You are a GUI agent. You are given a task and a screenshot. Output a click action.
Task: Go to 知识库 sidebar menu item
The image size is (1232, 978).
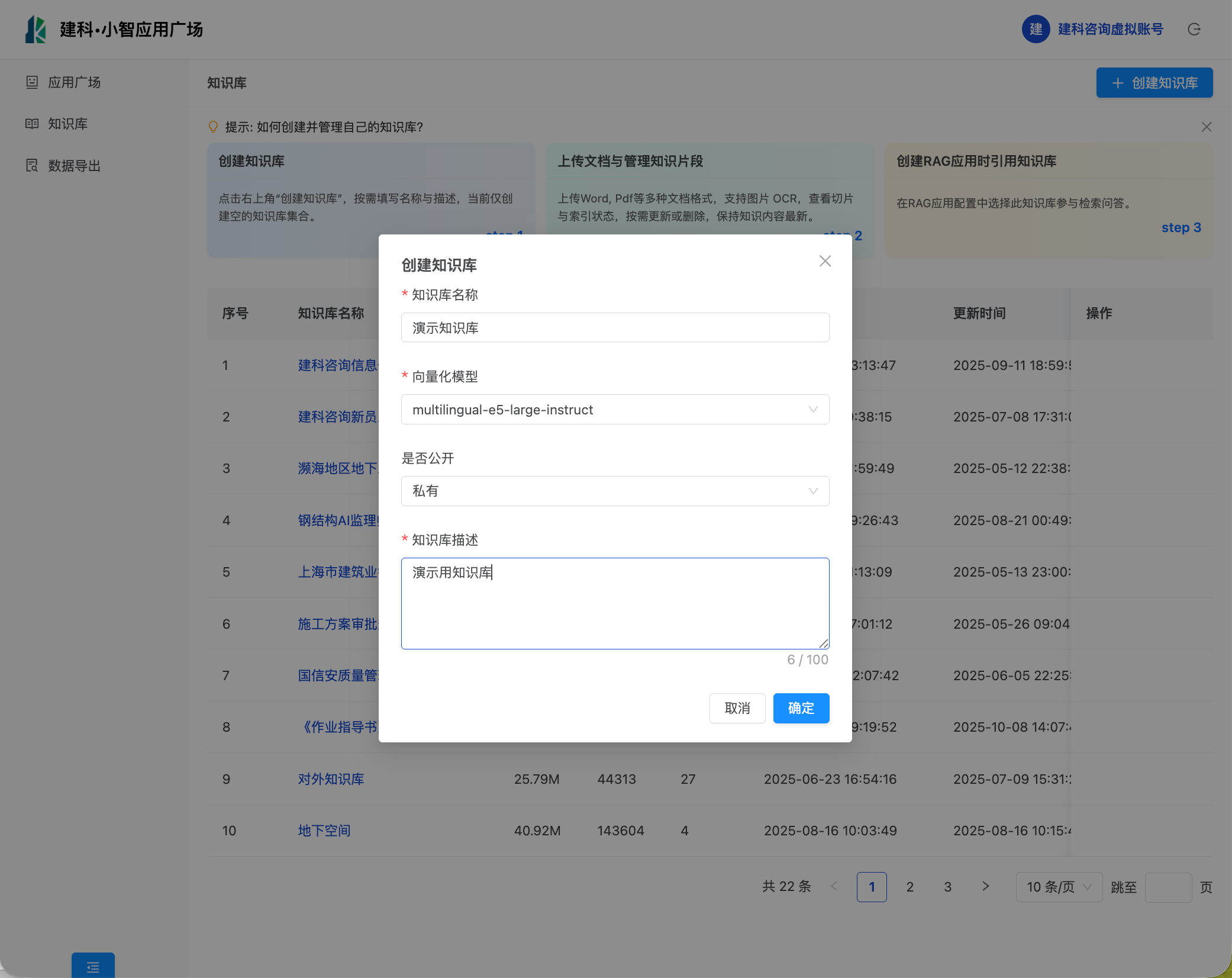(x=67, y=124)
